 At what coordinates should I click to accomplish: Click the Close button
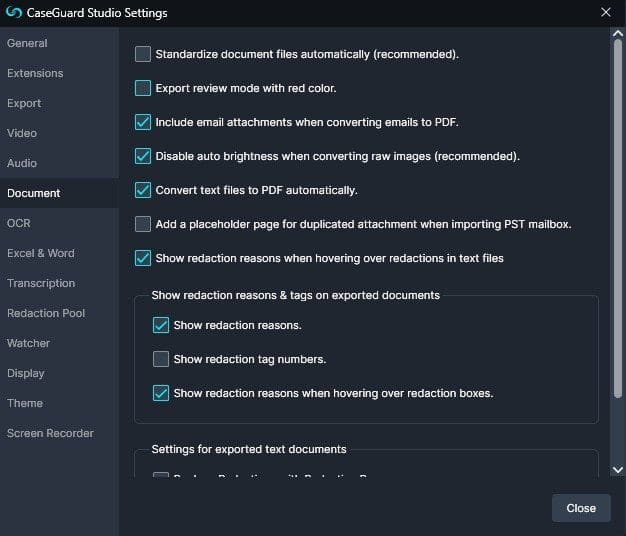(581, 508)
